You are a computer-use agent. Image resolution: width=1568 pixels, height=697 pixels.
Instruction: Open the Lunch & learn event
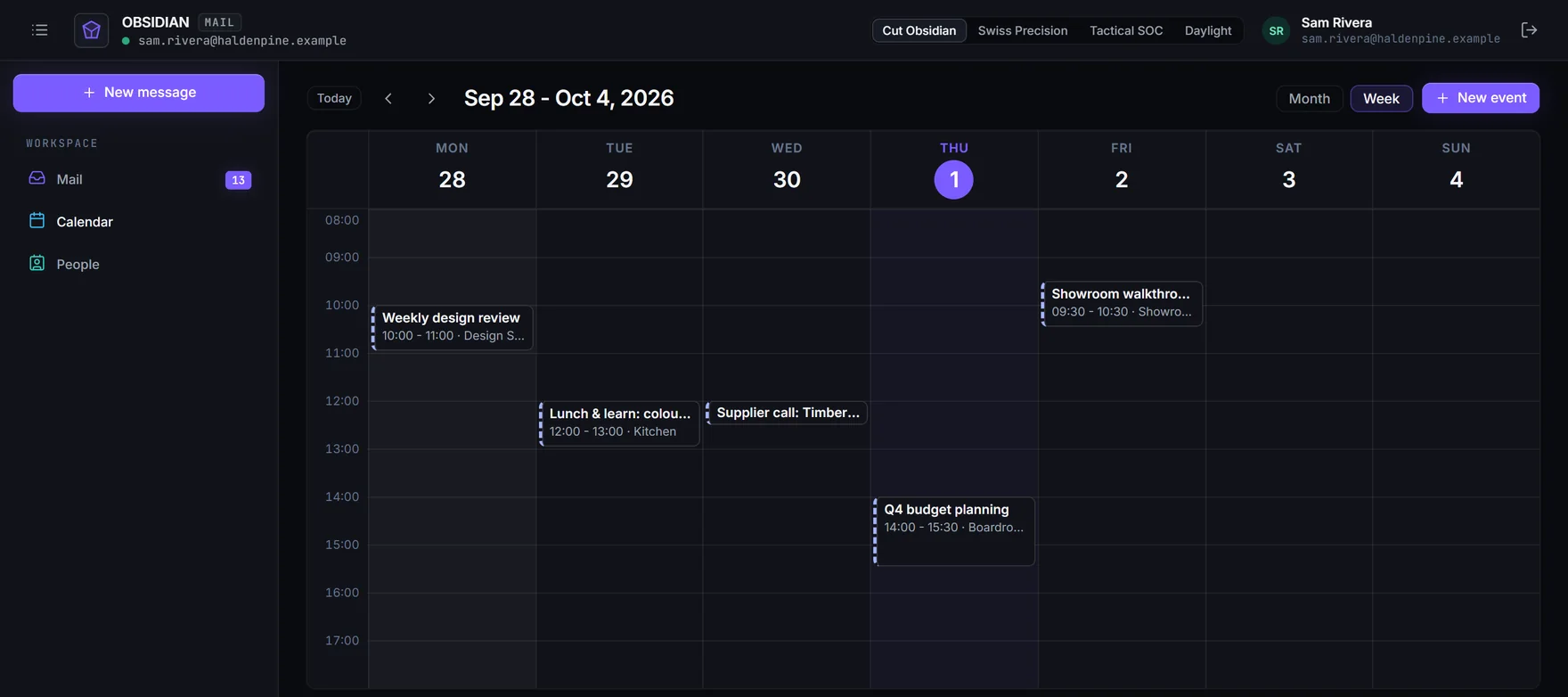[x=619, y=423]
